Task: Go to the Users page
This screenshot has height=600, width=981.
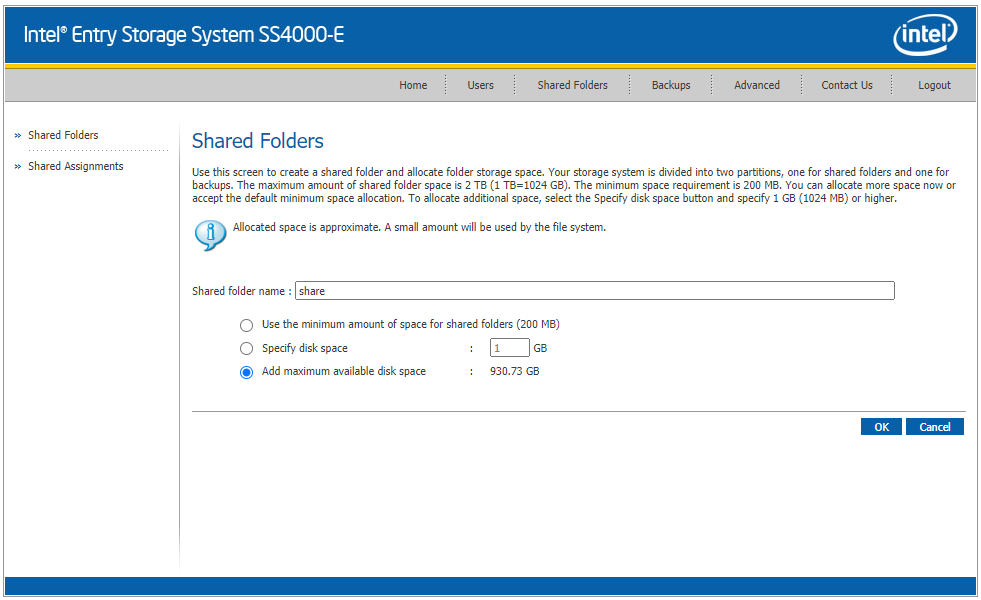Action: (x=480, y=85)
